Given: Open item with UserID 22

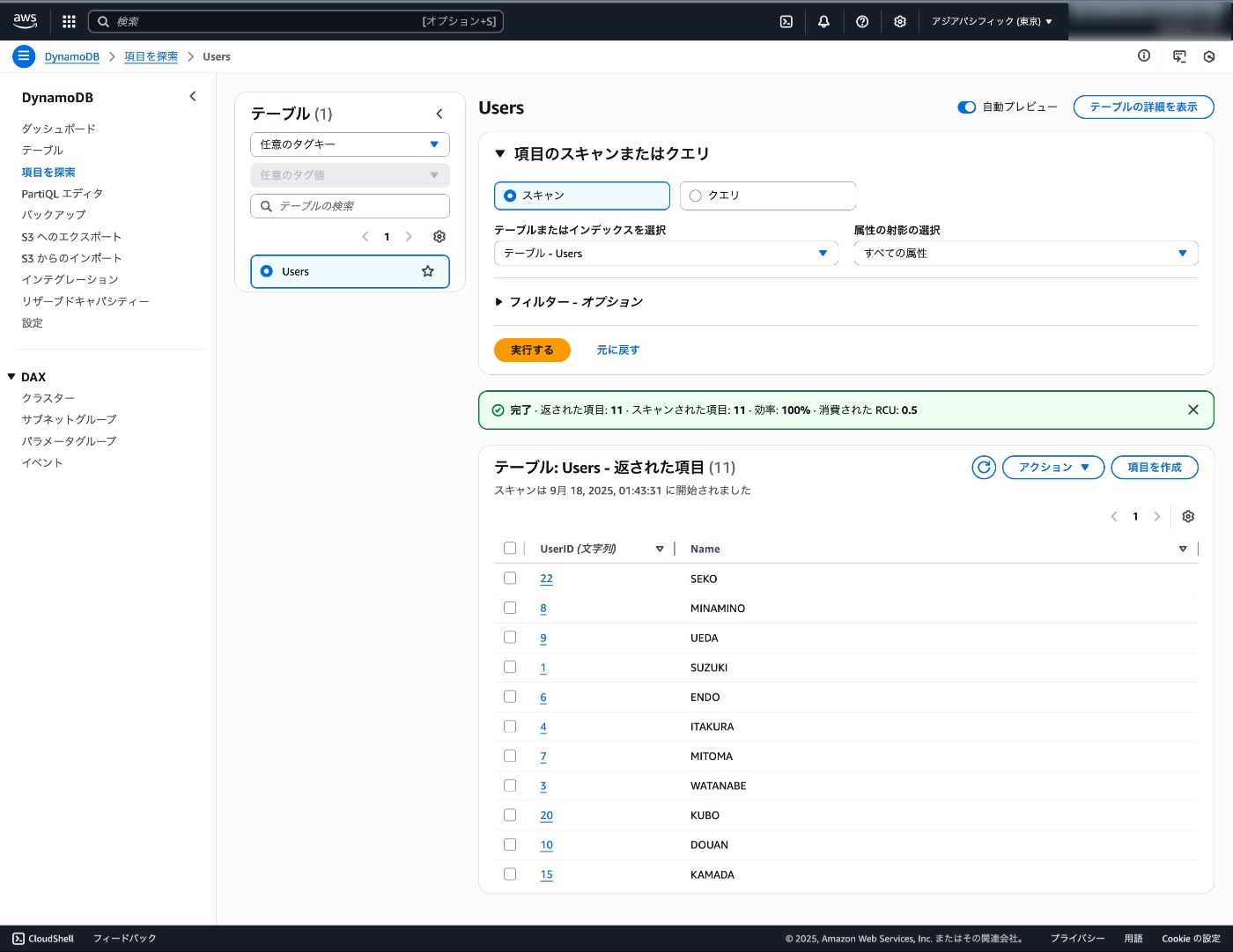Looking at the screenshot, I should click(546, 579).
